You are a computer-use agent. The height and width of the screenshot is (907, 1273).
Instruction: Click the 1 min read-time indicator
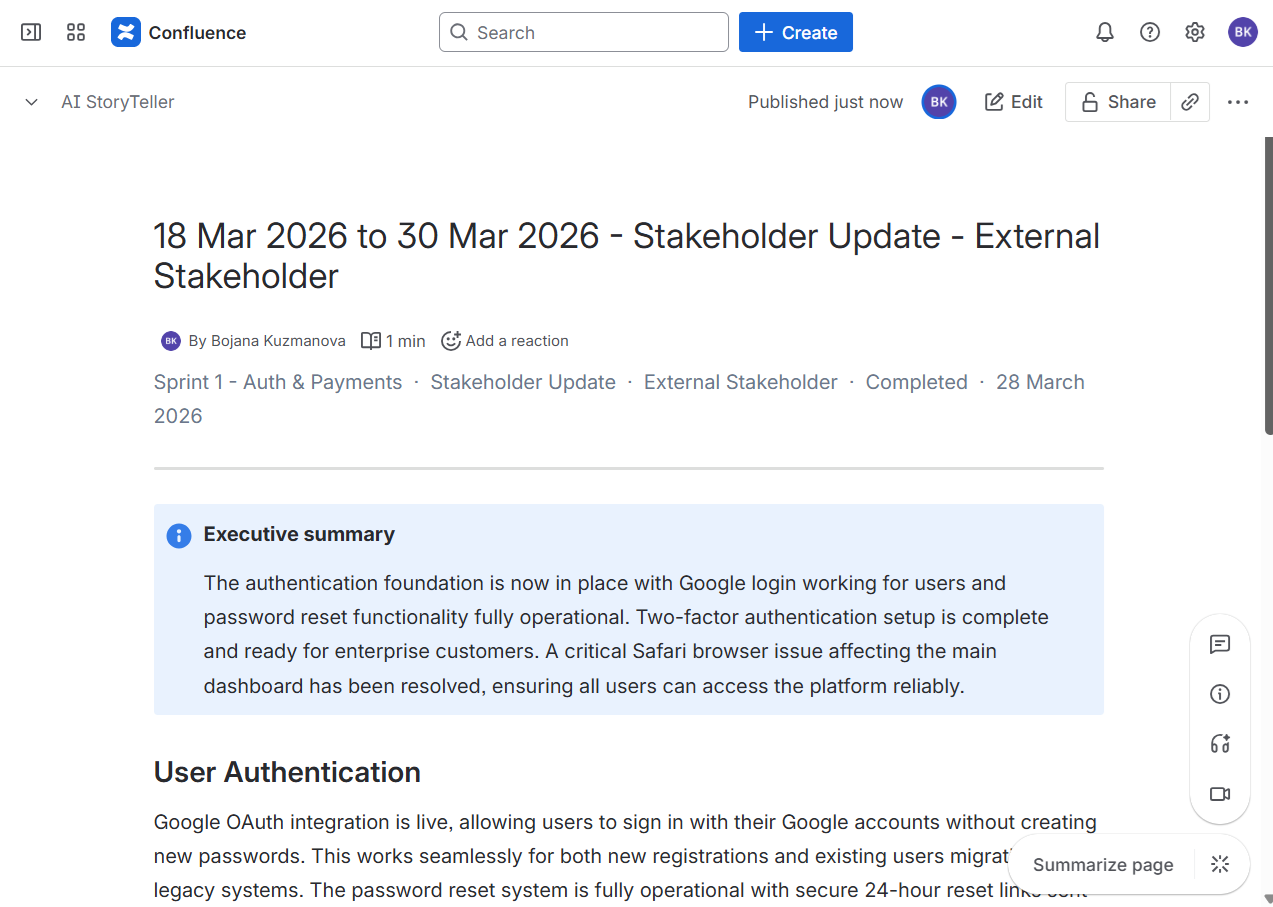393,341
